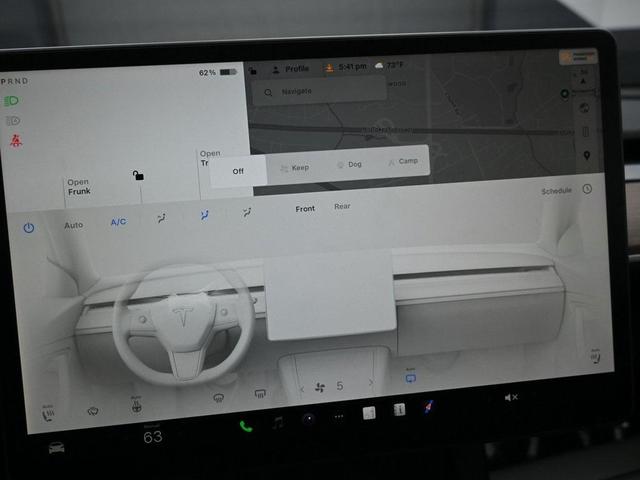Tap the car controls icon
640x480 pixels.
(57, 447)
